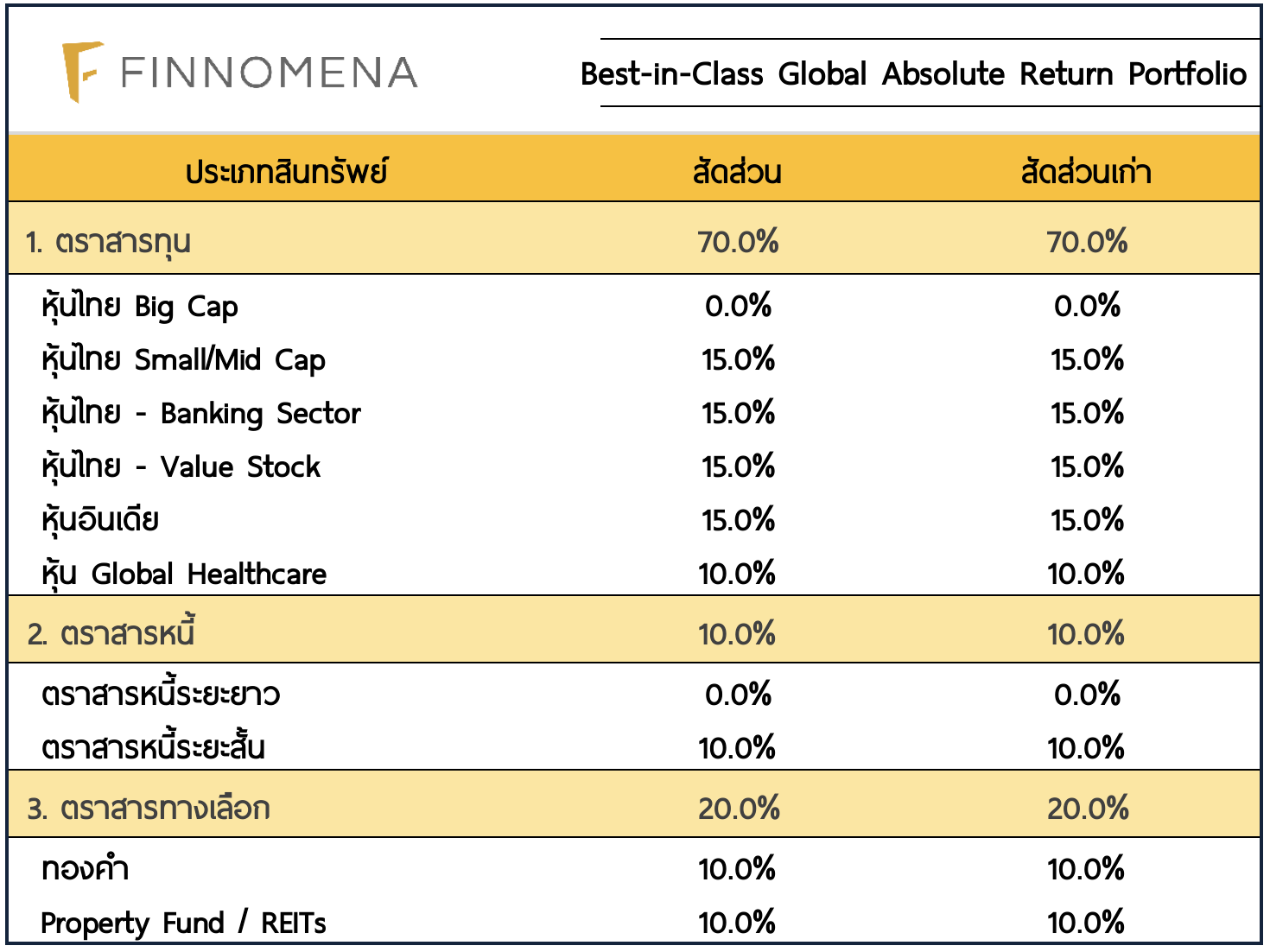Click the Property Fund / REITs label
Screen dimensions: 1270x952
pyautogui.click(x=183, y=923)
